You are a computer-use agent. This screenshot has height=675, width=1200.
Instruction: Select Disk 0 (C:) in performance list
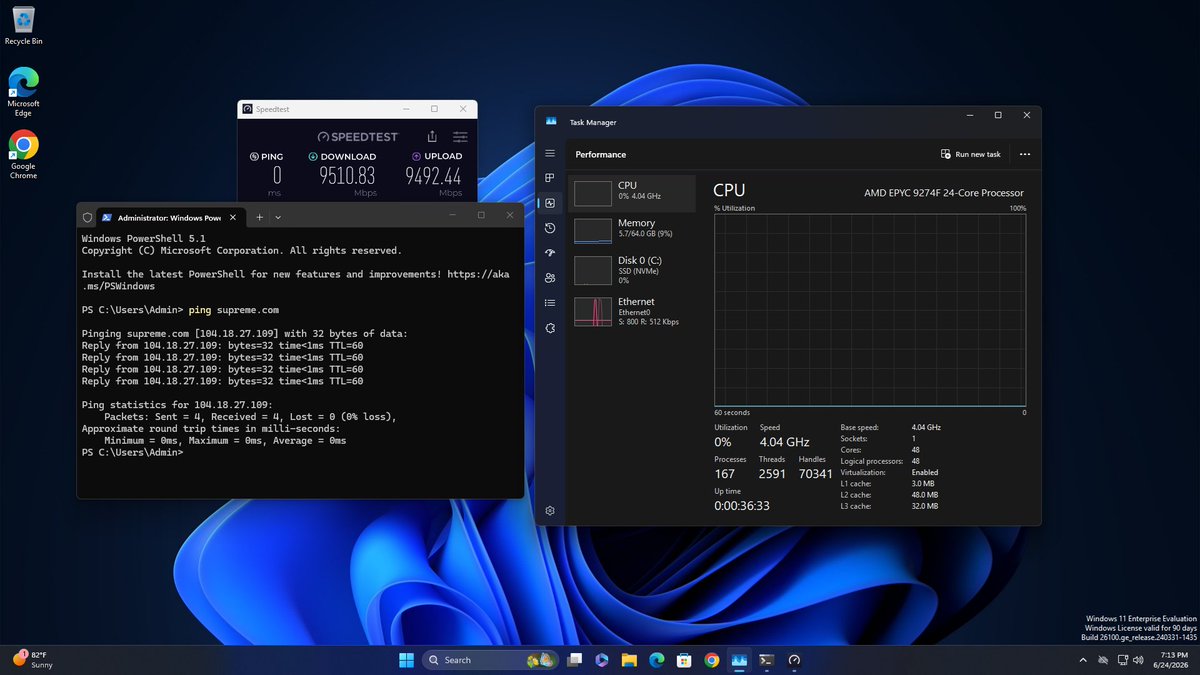tap(632, 270)
